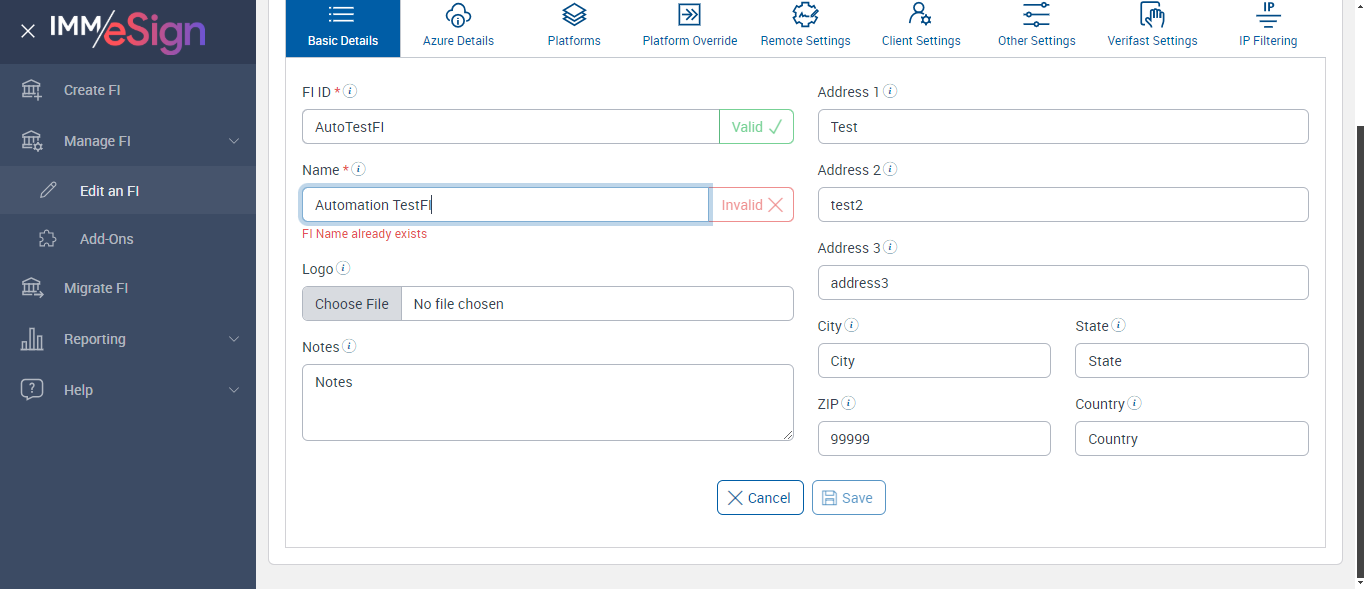Viewport: 1366px width, 589px height.
Task: Click the Address 1 field
Action: (x=1063, y=127)
